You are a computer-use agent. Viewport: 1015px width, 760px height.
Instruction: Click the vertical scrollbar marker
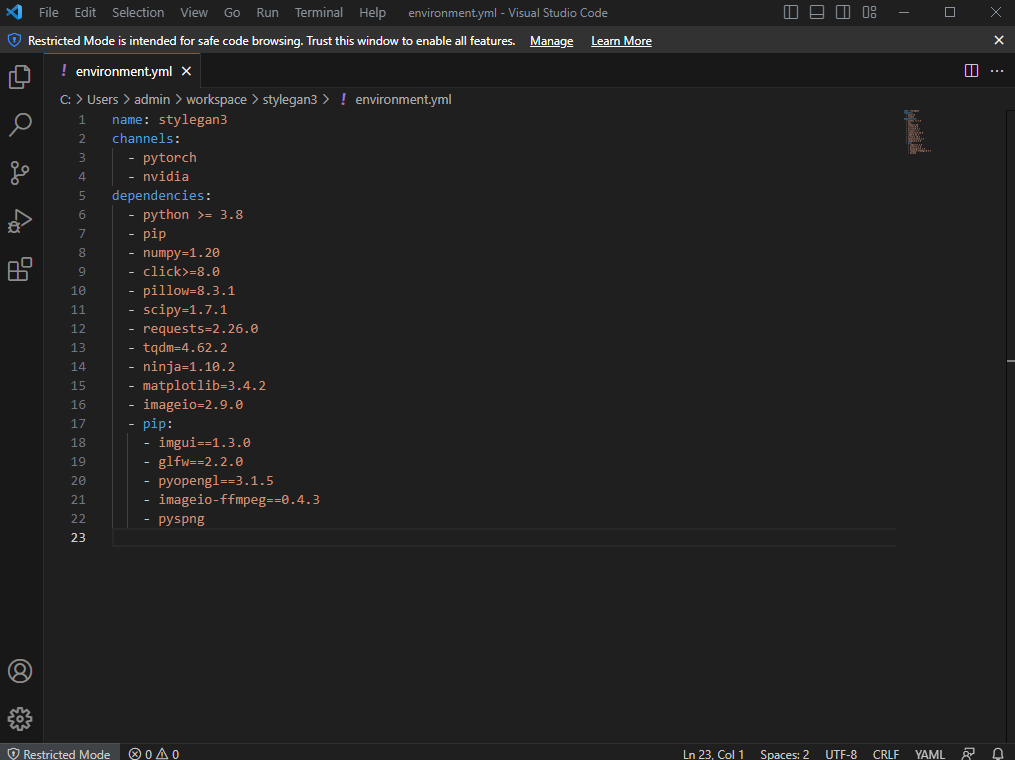[1010, 361]
